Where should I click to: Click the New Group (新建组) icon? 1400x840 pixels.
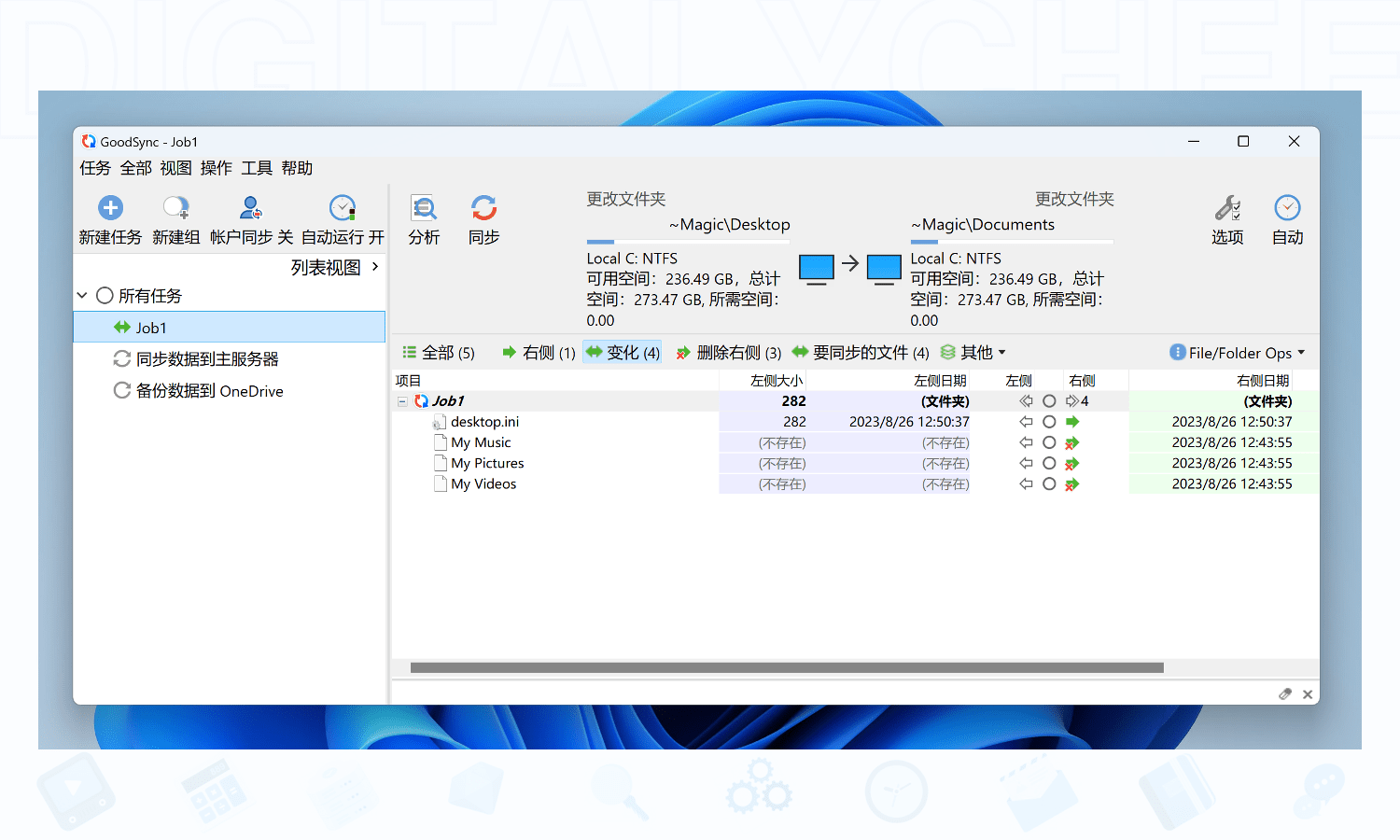pos(175,208)
